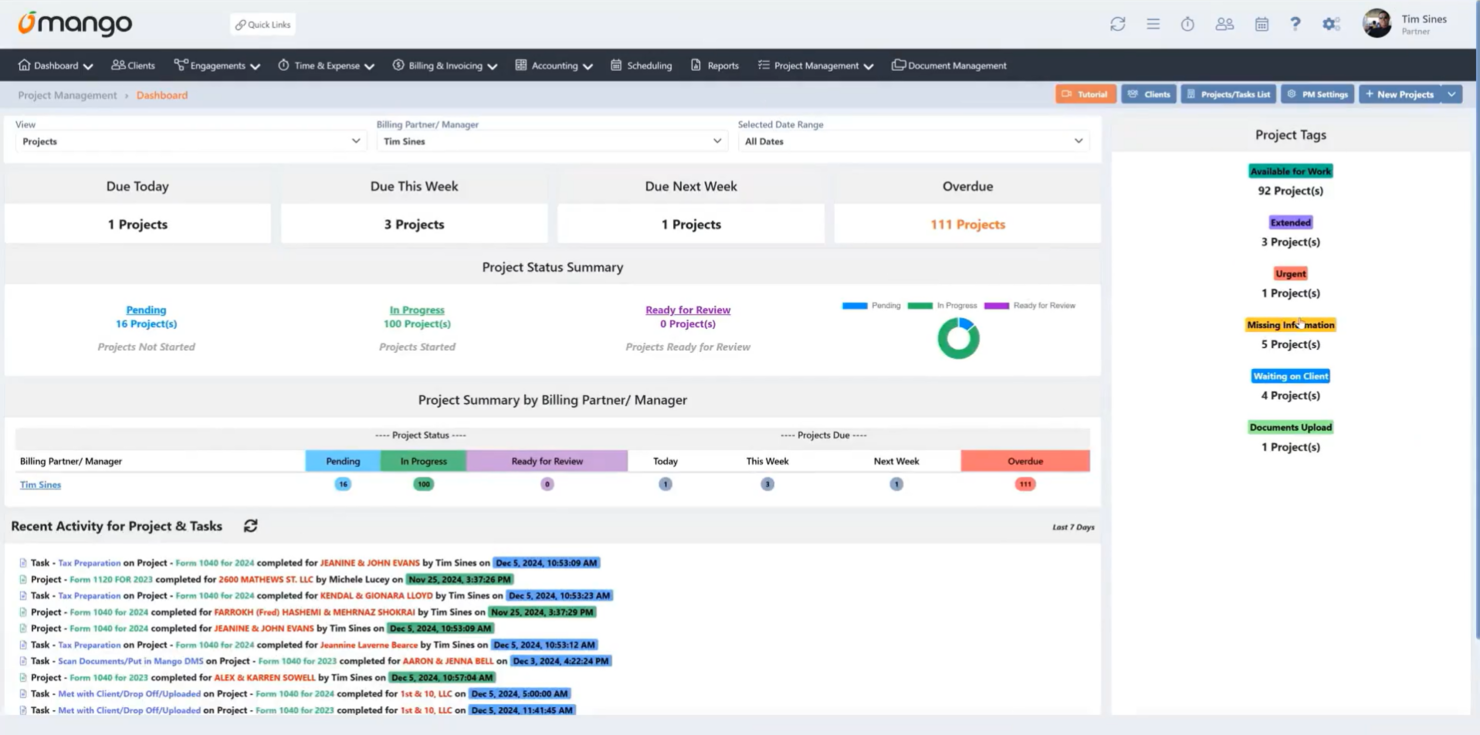Open the calendar icon in the header

[x=1260, y=23]
